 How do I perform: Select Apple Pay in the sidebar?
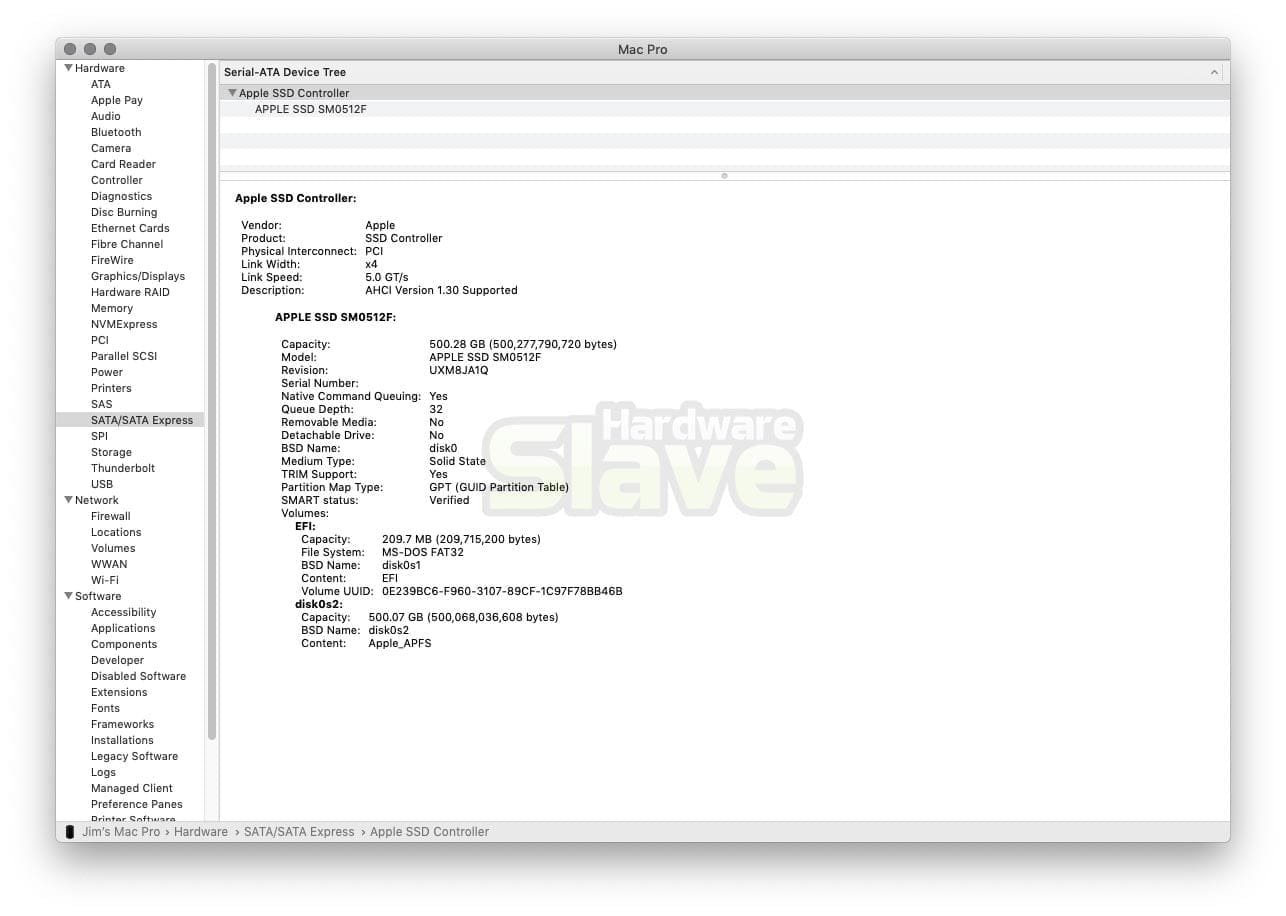(117, 100)
